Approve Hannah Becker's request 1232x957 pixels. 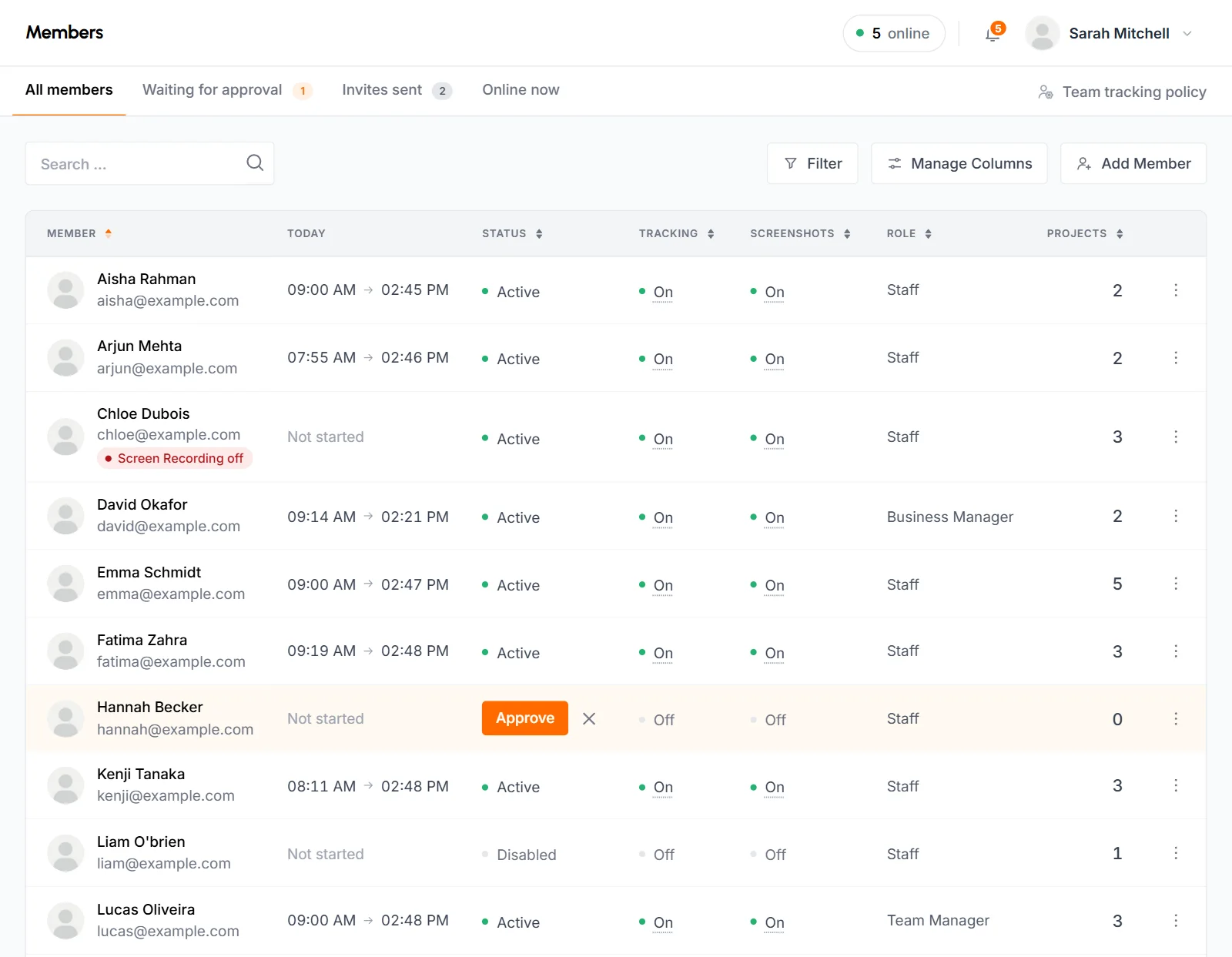[525, 718]
